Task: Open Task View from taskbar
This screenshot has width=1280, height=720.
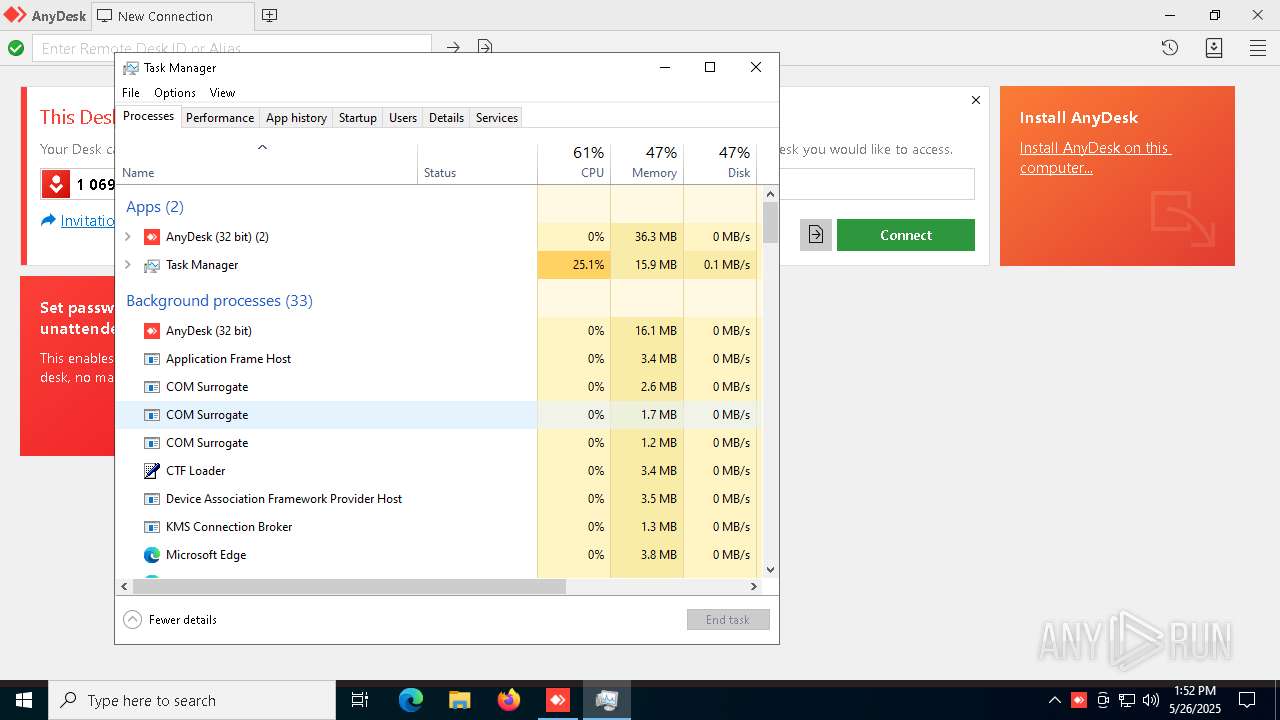Action: click(x=360, y=700)
